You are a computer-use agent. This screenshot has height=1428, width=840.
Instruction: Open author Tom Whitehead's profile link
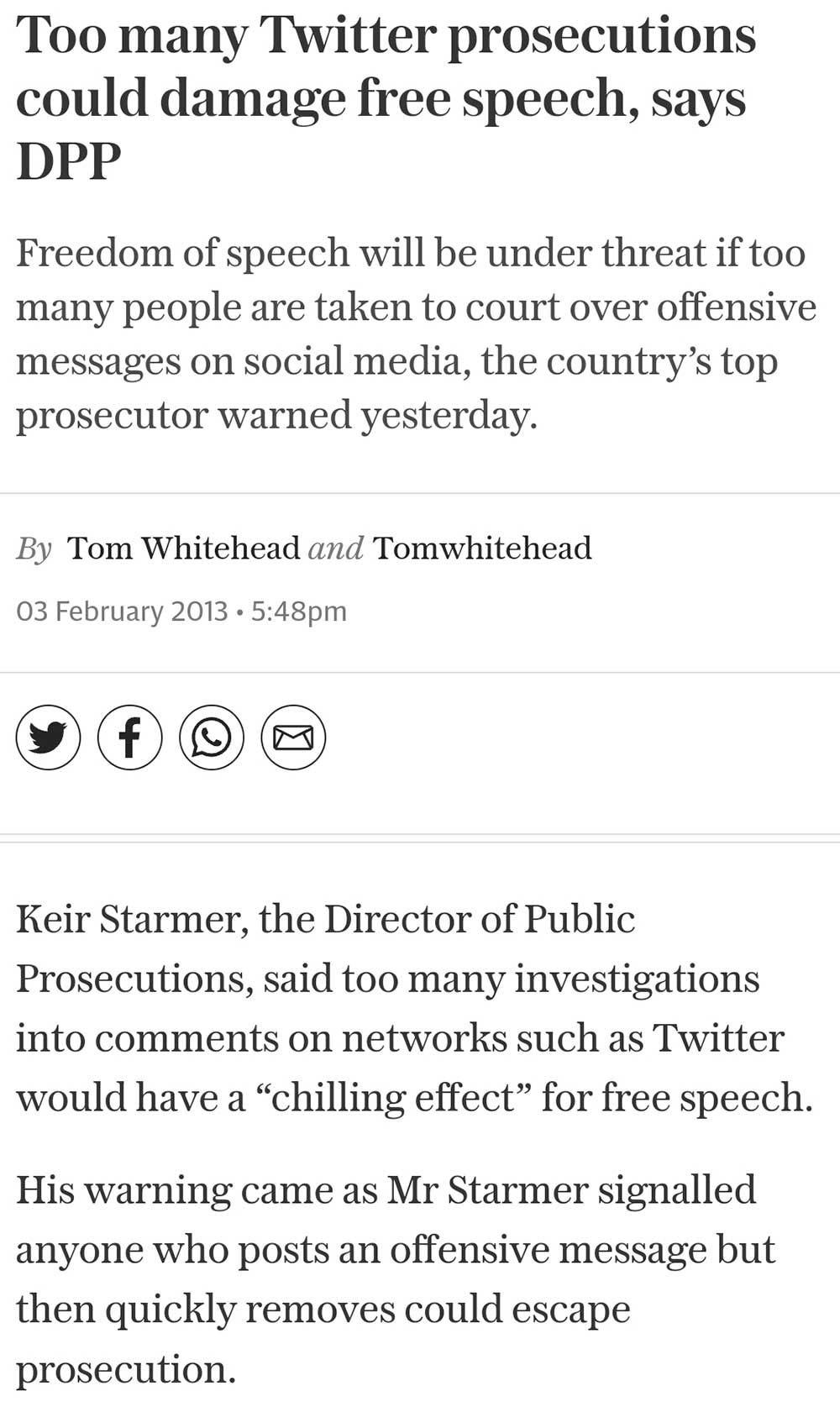tap(183, 548)
